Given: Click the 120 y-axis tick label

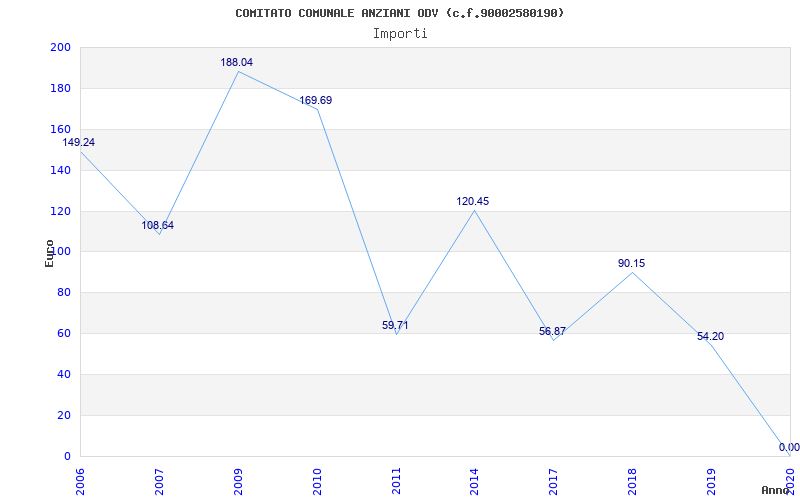Looking at the screenshot, I should (x=60, y=211).
